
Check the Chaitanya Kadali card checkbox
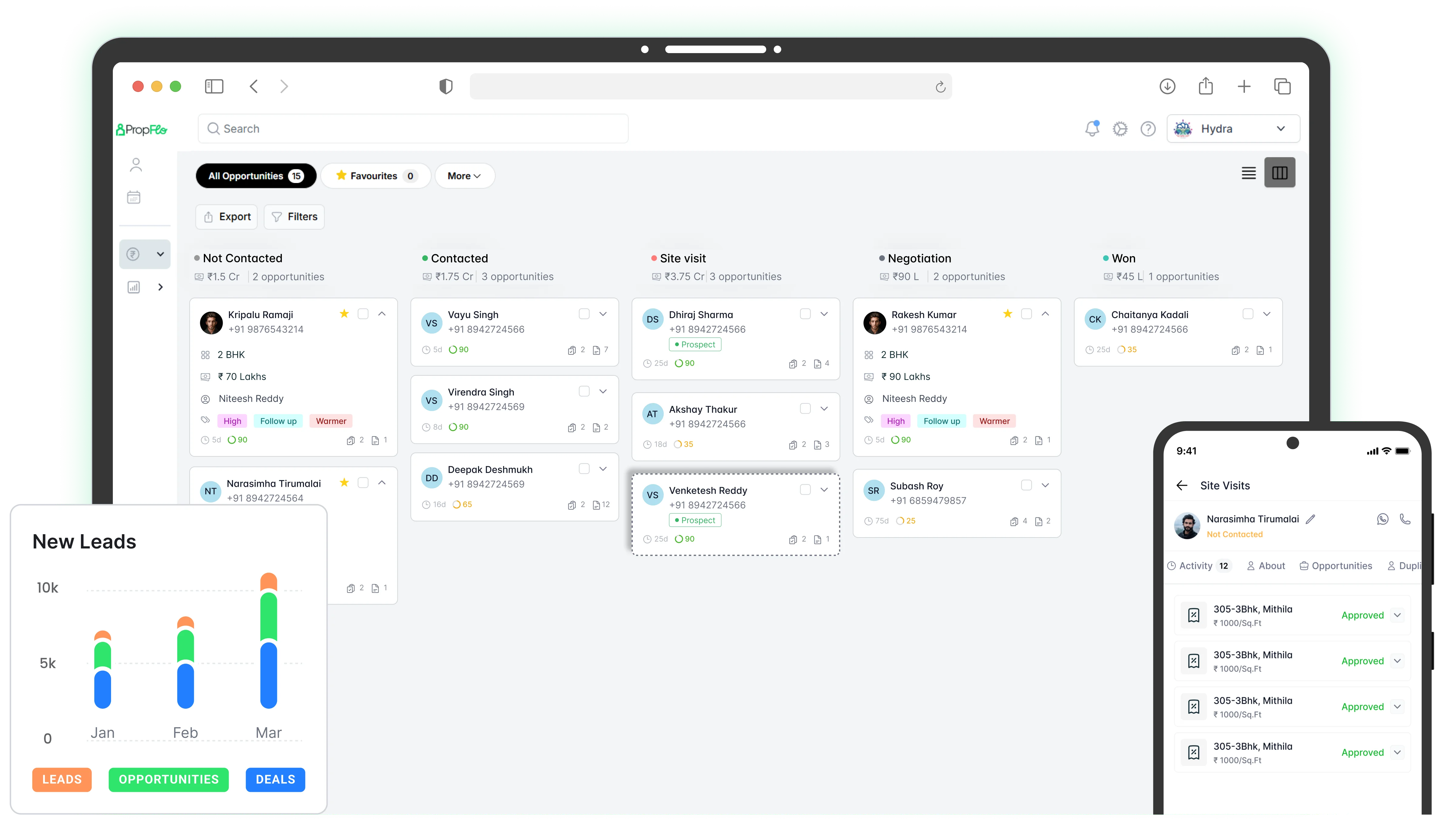[1248, 314]
